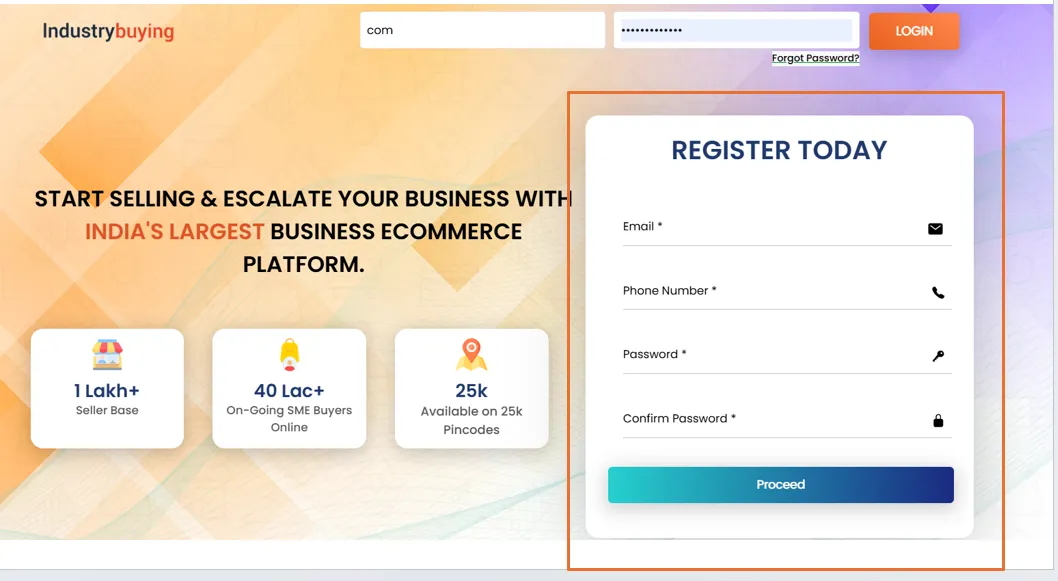This screenshot has width=1058, height=581.
Task: Click the envelope icon in Email field
Action: coord(935,229)
